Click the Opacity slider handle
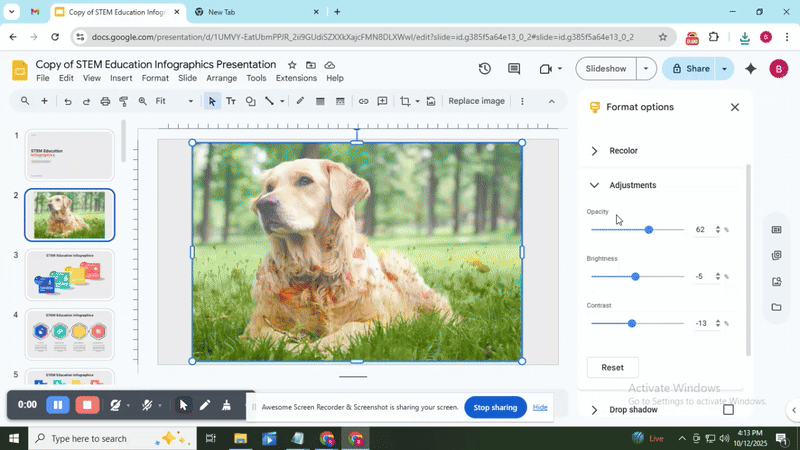 click(649, 230)
